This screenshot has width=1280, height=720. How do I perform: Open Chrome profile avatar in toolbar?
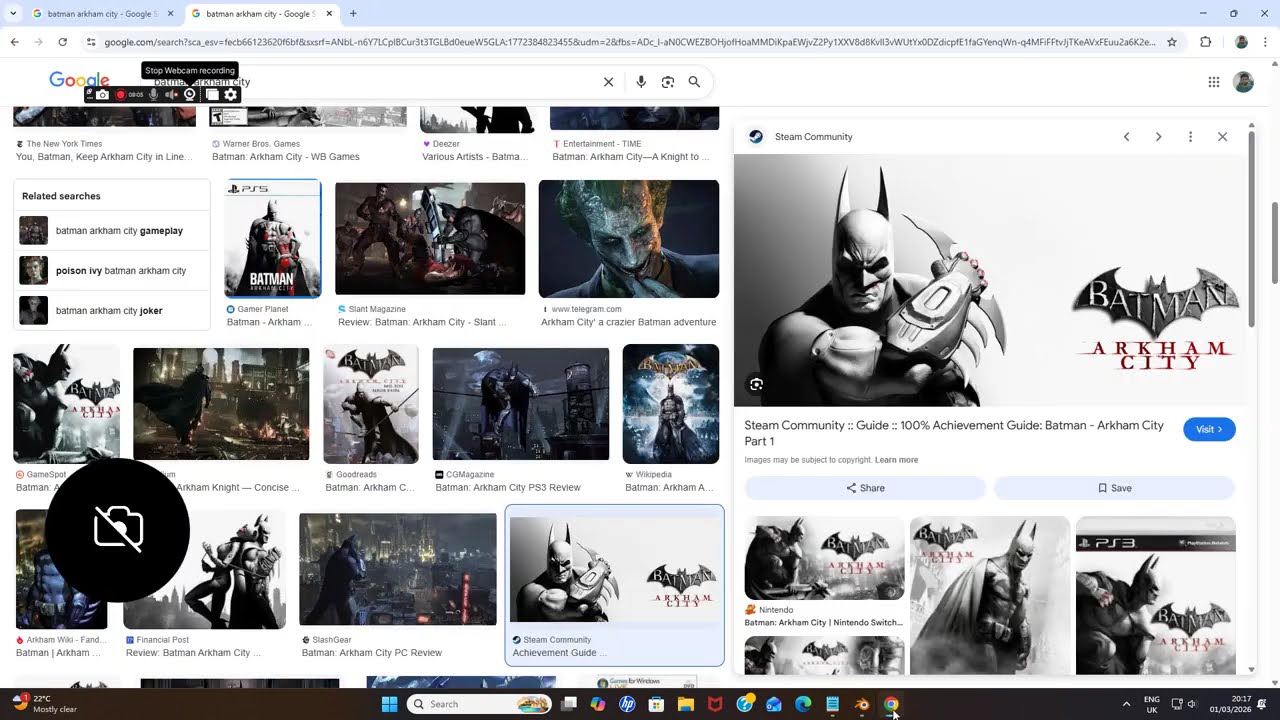1241,42
